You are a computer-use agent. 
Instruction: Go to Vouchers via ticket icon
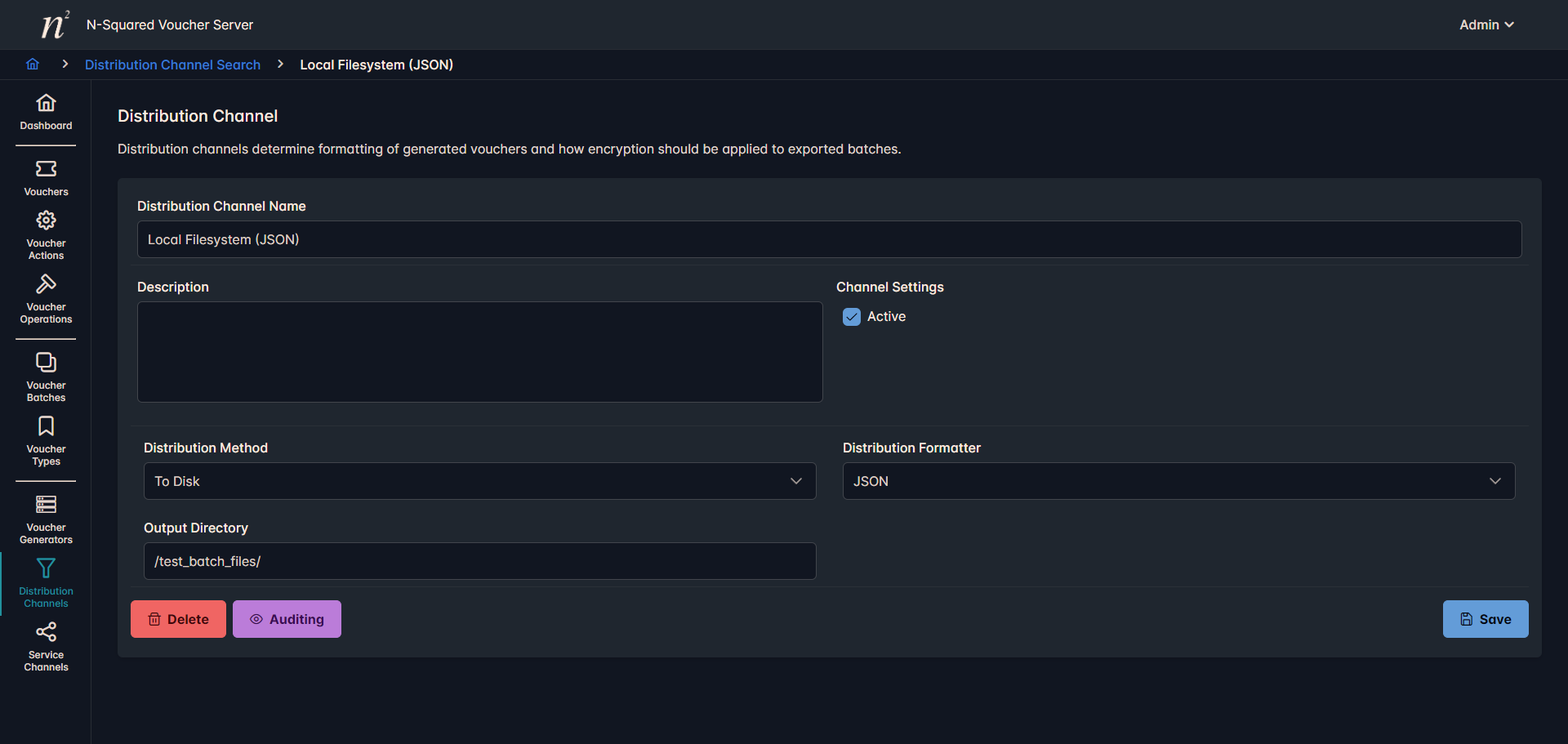click(x=46, y=169)
